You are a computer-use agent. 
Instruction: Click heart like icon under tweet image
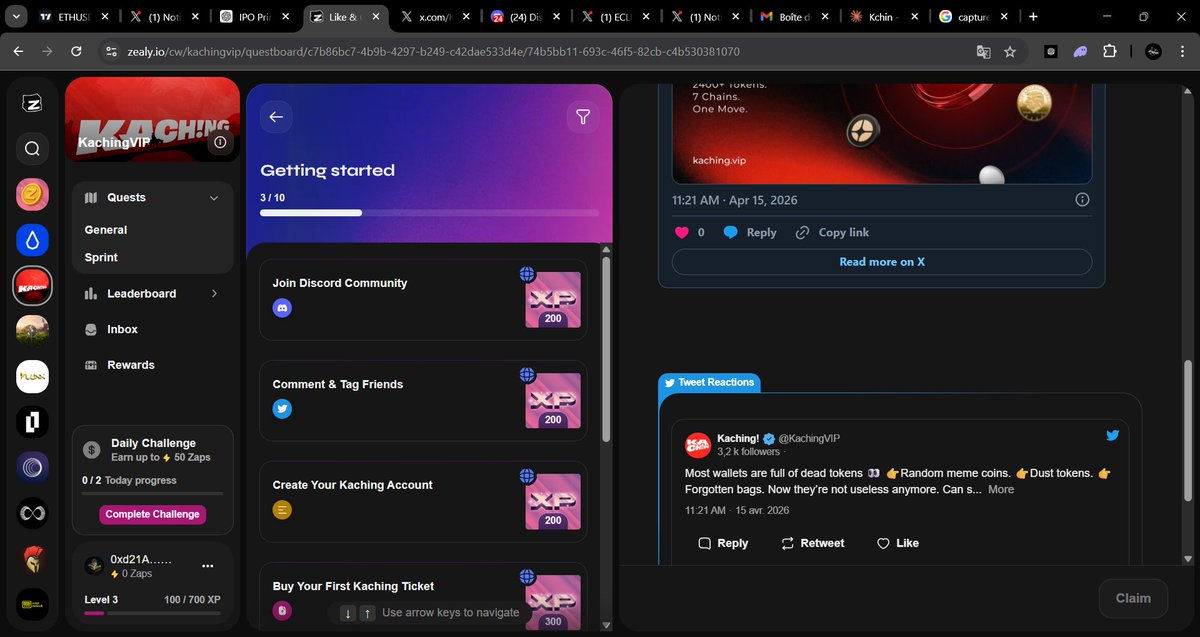(682, 232)
